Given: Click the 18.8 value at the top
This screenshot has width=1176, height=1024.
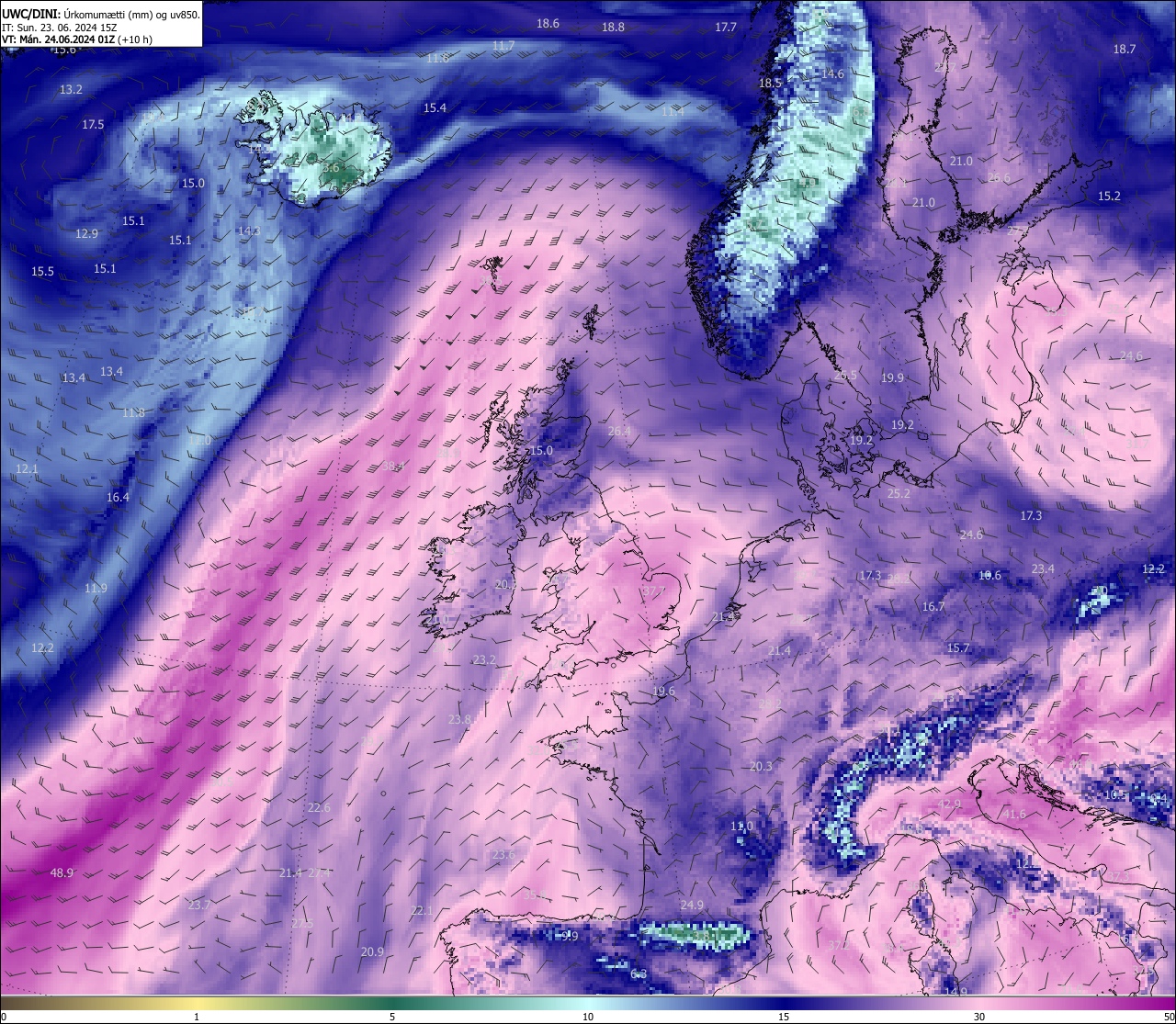Looking at the screenshot, I should tap(613, 27).
